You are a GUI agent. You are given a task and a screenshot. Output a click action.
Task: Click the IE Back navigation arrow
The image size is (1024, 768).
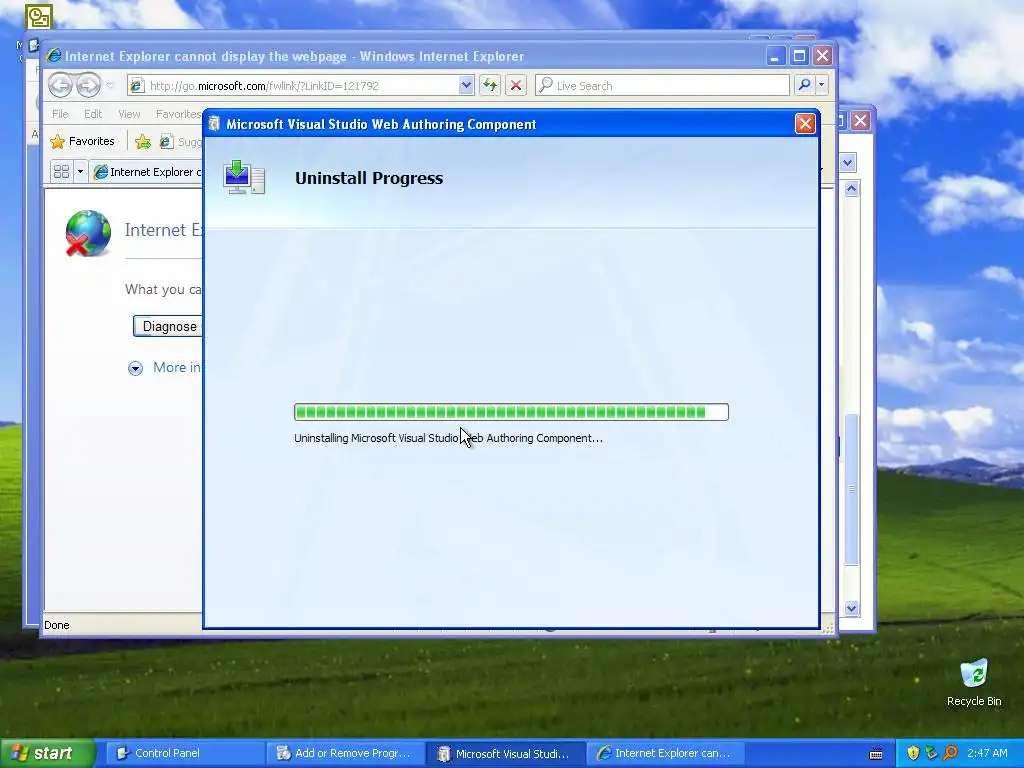pyautogui.click(x=61, y=86)
